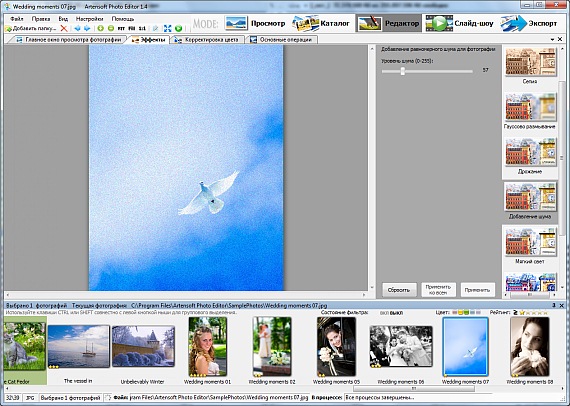Switch to Редактор mode

click(x=388, y=23)
